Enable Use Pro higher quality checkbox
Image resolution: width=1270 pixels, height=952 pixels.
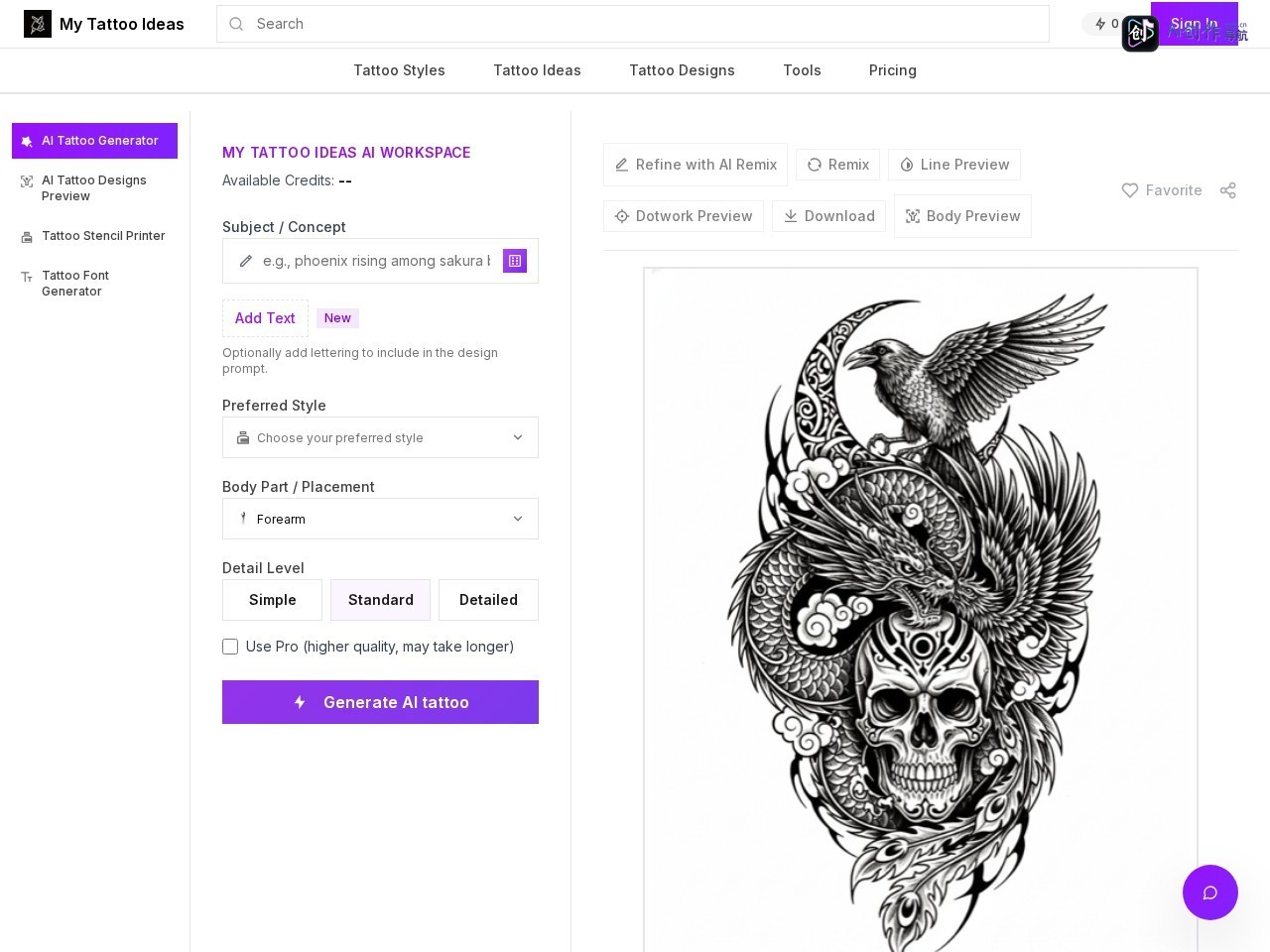pyautogui.click(x=230, y=647)
